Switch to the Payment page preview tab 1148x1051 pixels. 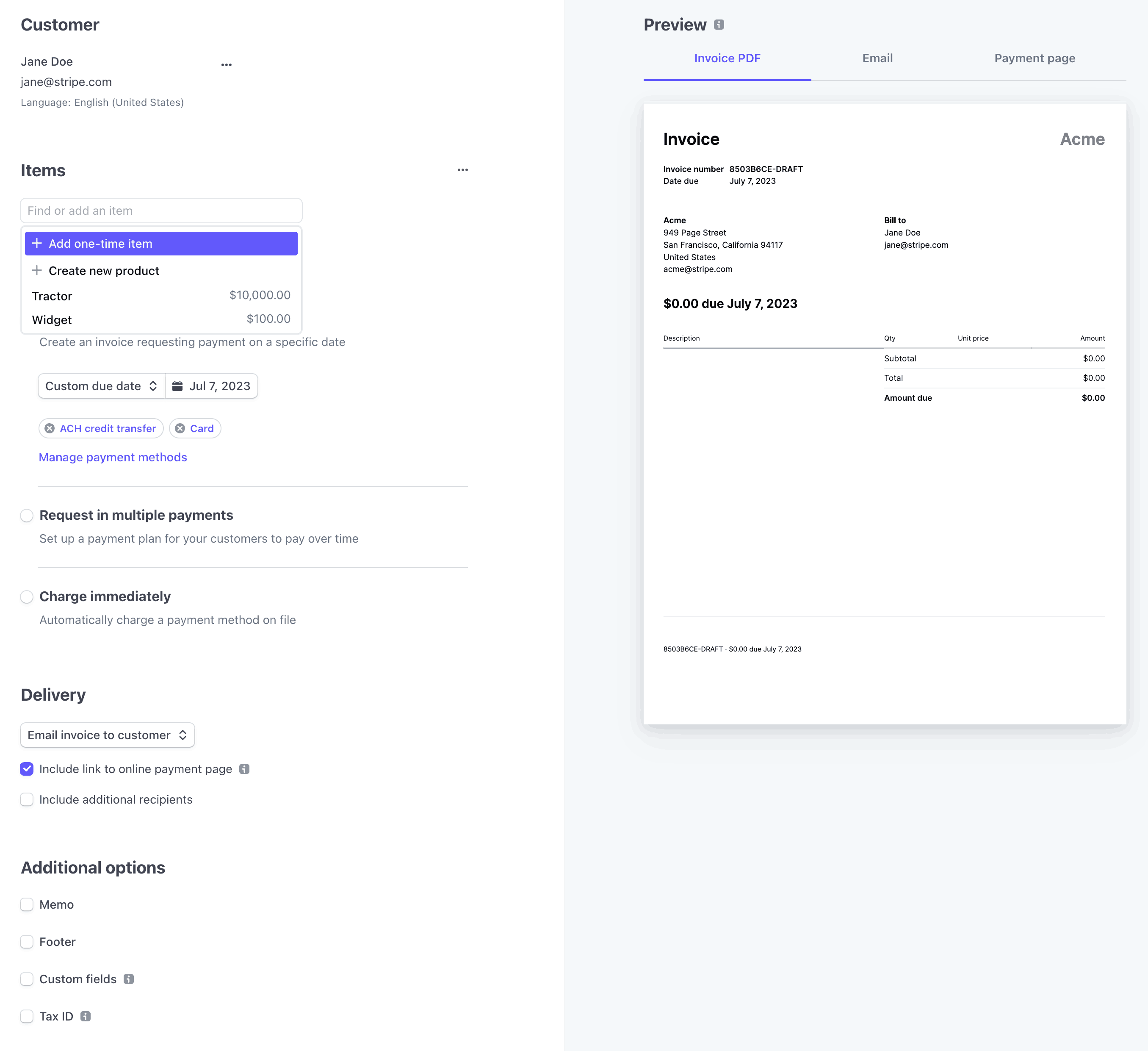click(x=1035, y=58)
